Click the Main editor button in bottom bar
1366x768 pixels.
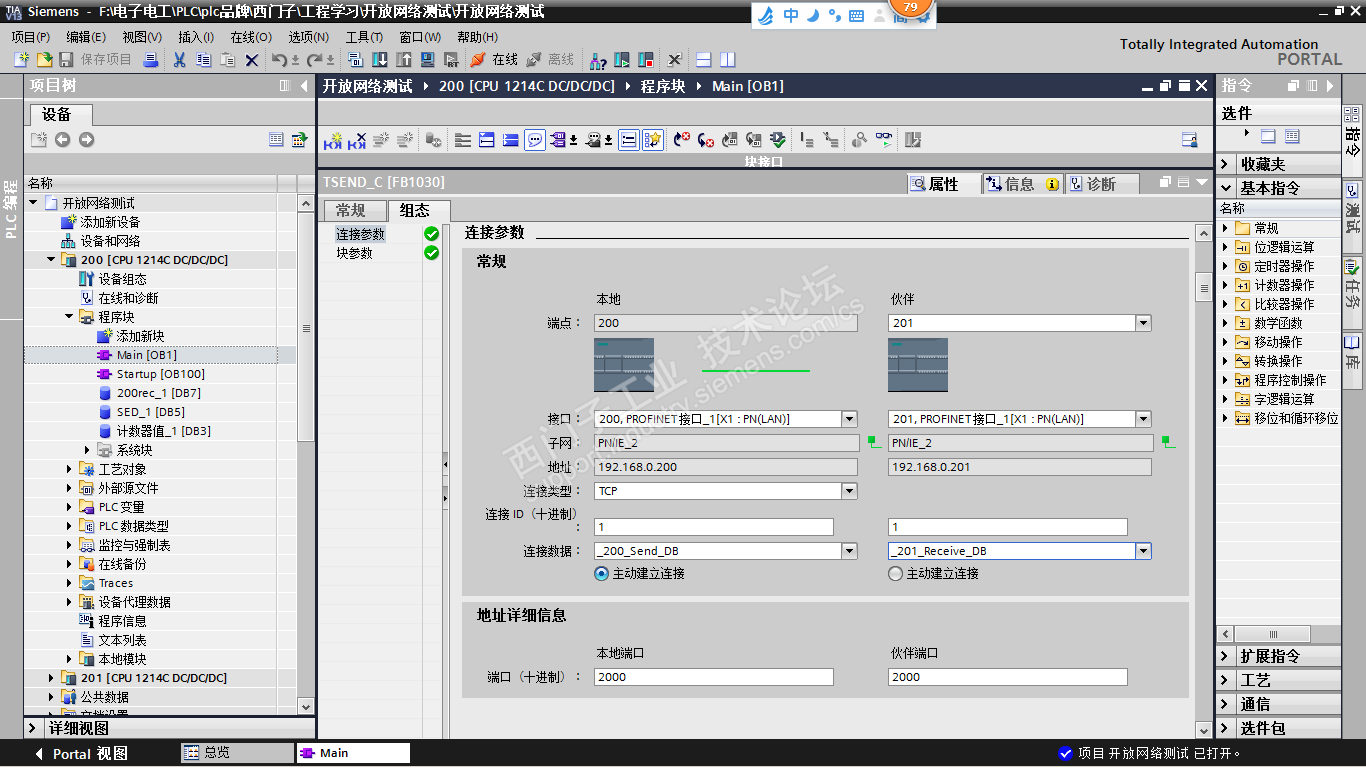[x=353, y=753]
